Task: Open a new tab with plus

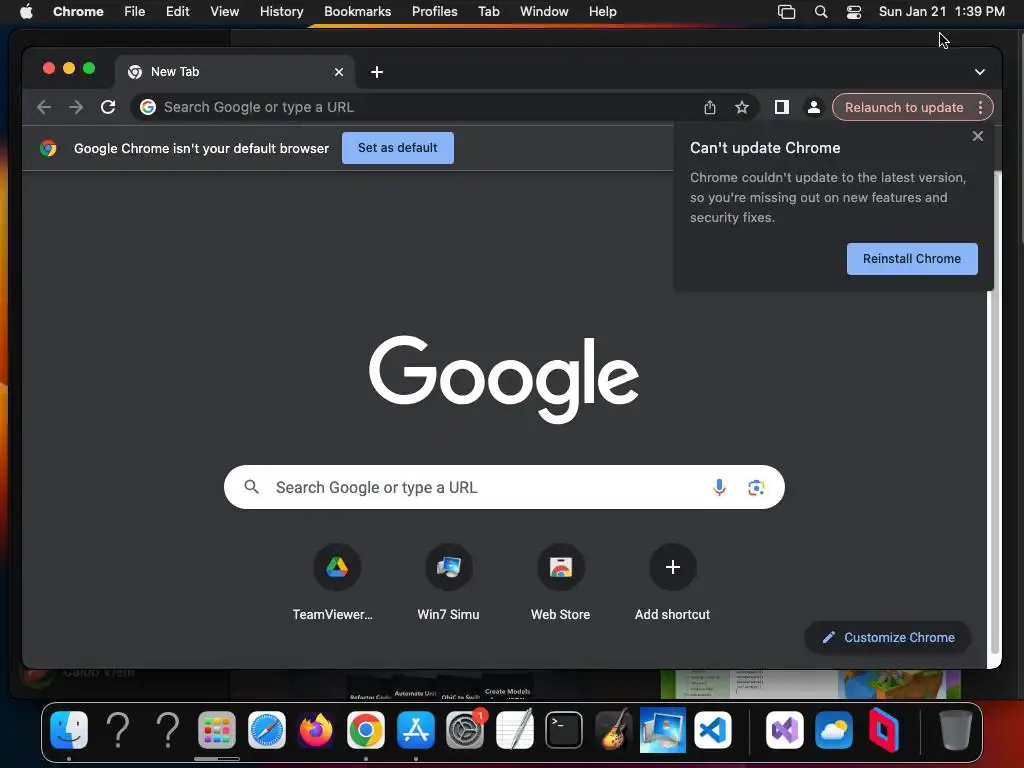Action: click(x=377, y=72)
